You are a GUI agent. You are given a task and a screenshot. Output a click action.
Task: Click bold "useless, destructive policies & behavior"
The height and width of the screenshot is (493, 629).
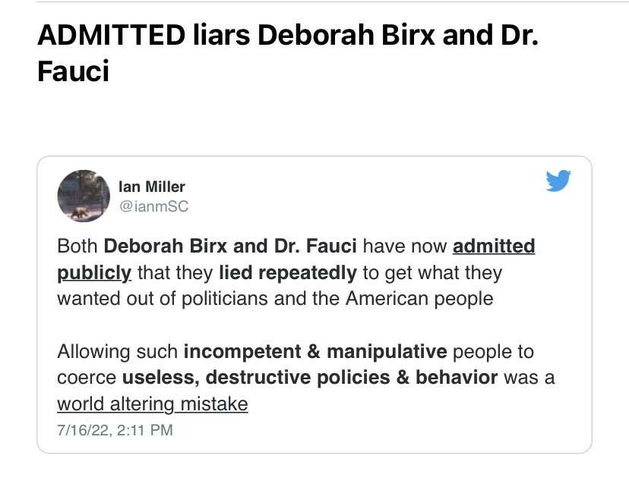(x=310, y=377)
